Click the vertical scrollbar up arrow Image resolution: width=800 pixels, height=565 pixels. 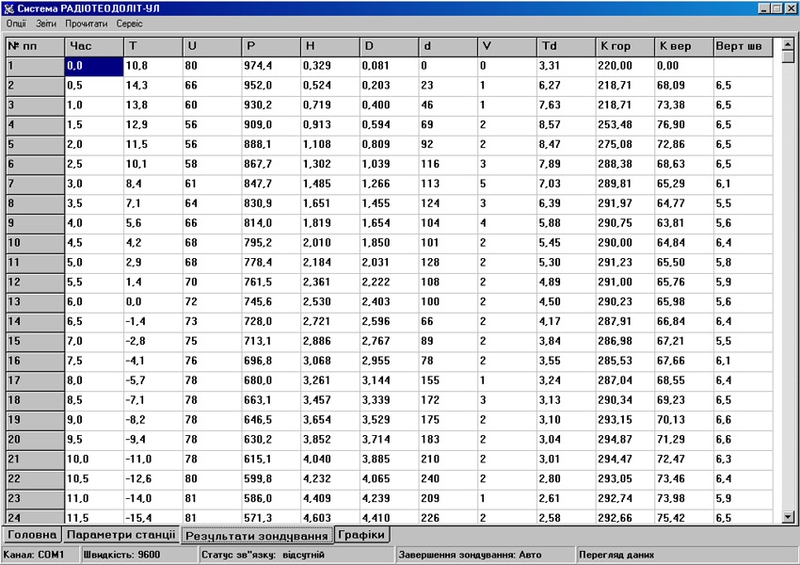[789, 44]
